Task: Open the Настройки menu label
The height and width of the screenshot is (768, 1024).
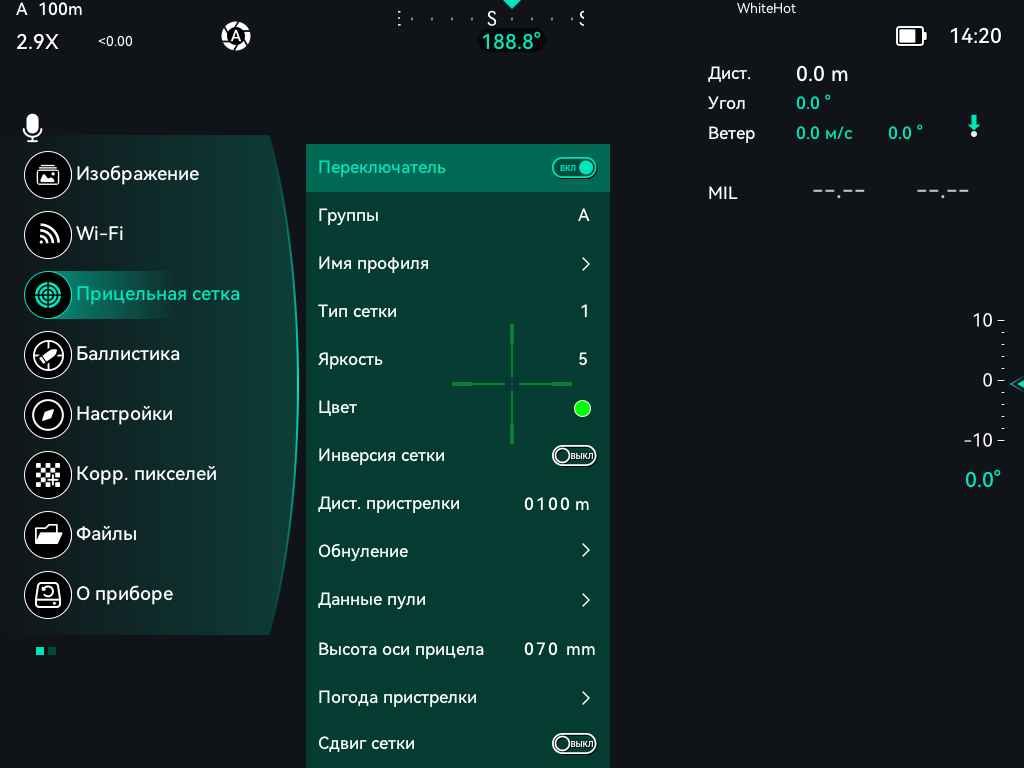Action: [125, 414]
